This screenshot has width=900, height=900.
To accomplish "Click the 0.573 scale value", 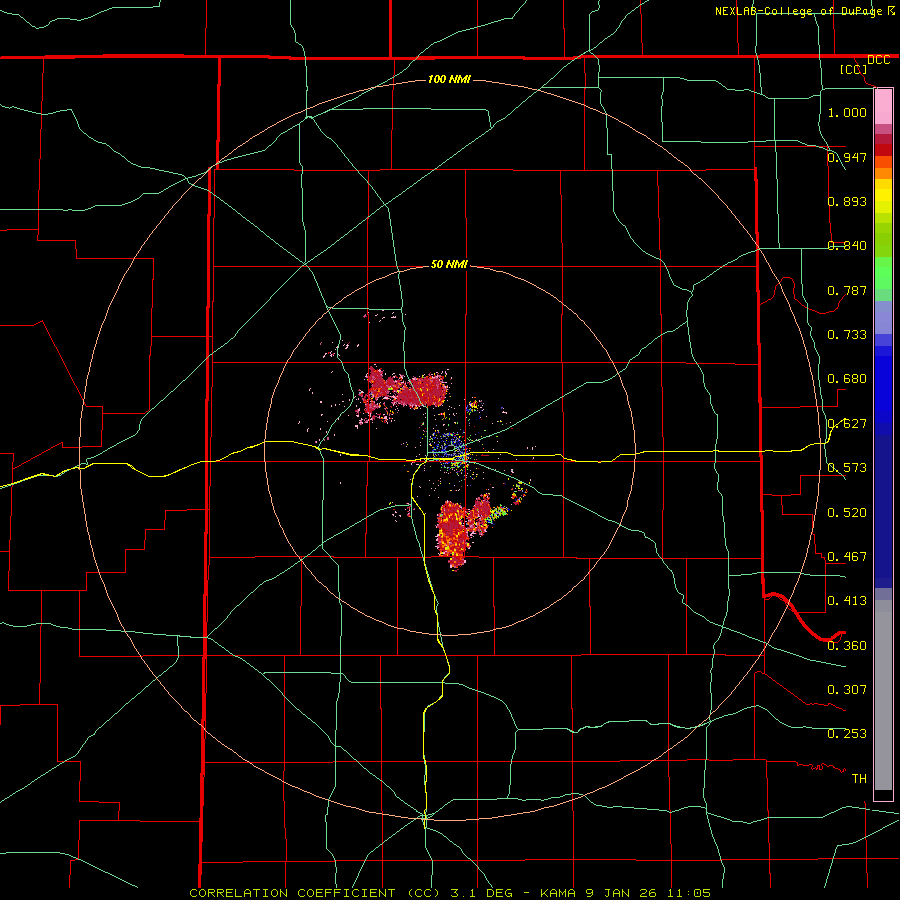I will [847, 468].
